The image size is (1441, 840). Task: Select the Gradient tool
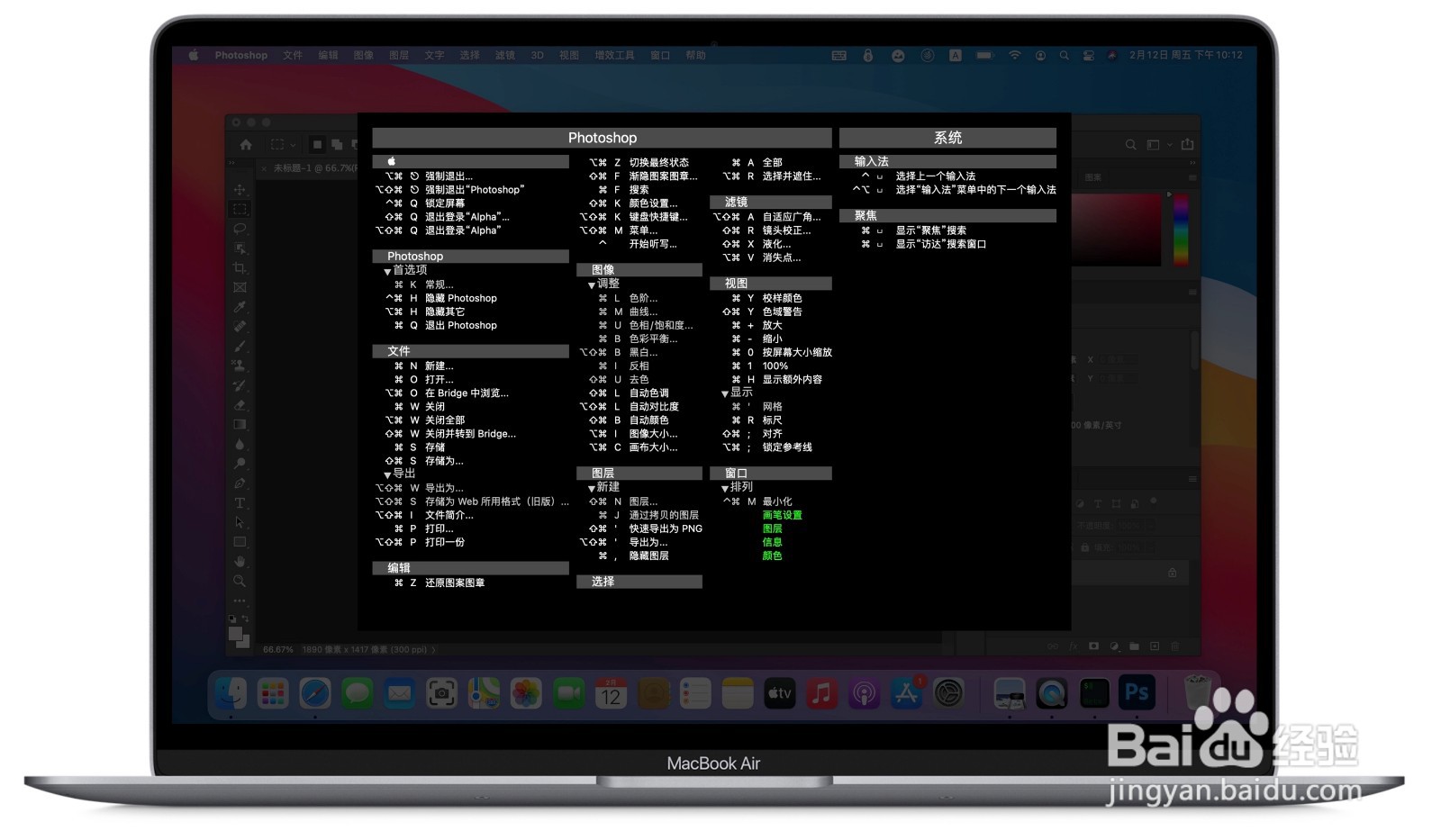(x=240, y=424)
